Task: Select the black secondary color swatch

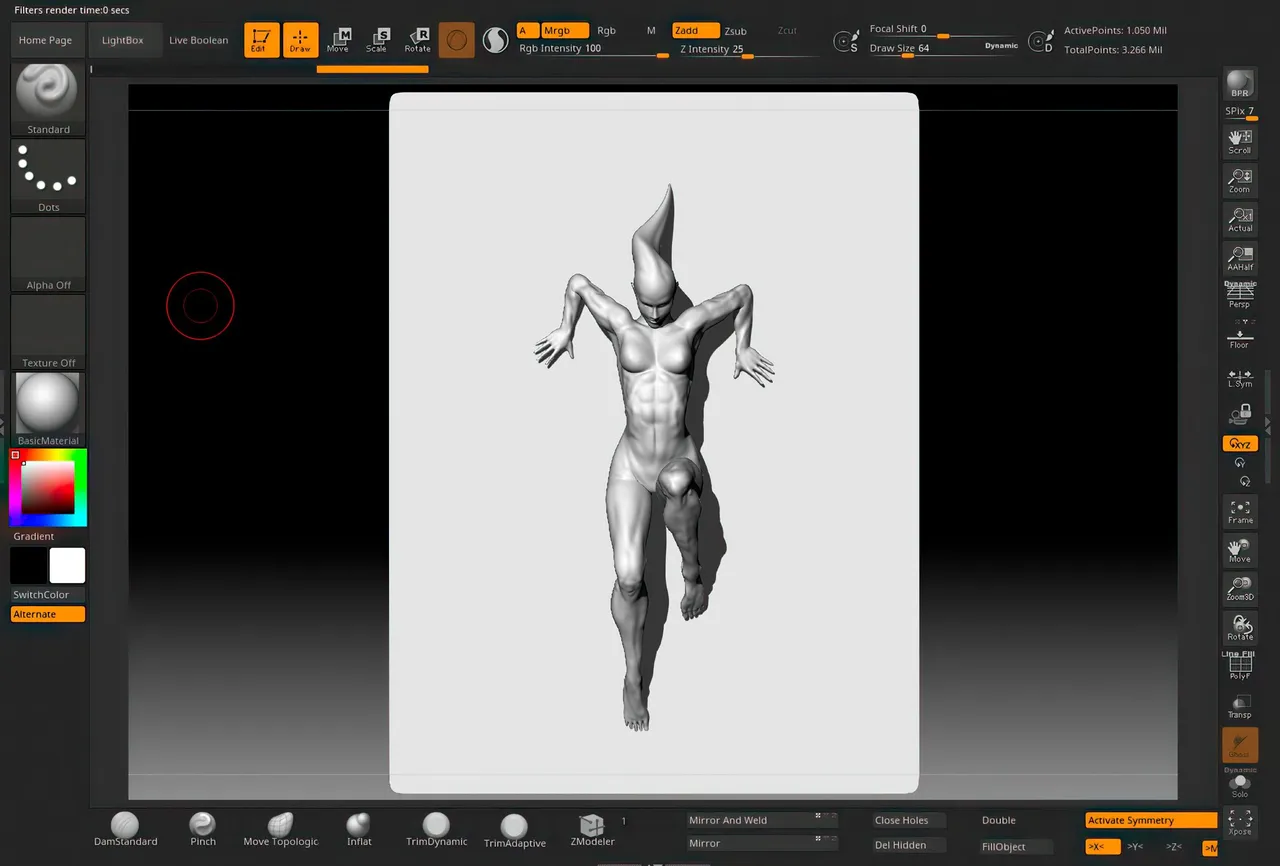Action: 29,565
